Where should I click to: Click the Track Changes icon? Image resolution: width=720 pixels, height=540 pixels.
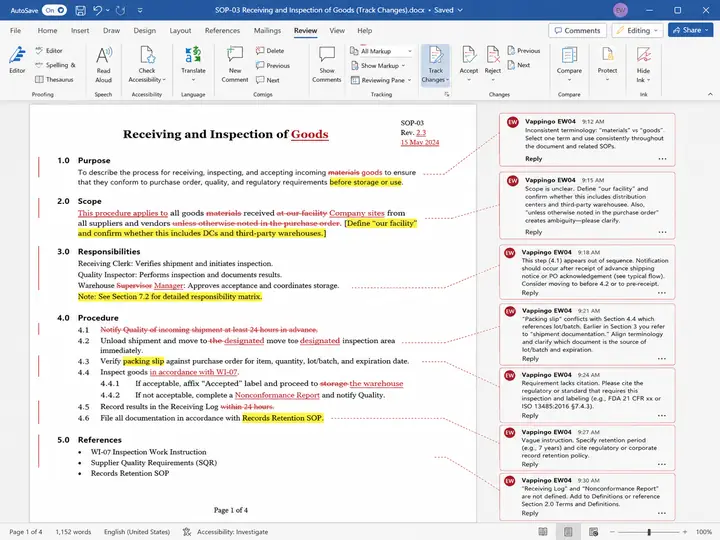coord(435,55)
